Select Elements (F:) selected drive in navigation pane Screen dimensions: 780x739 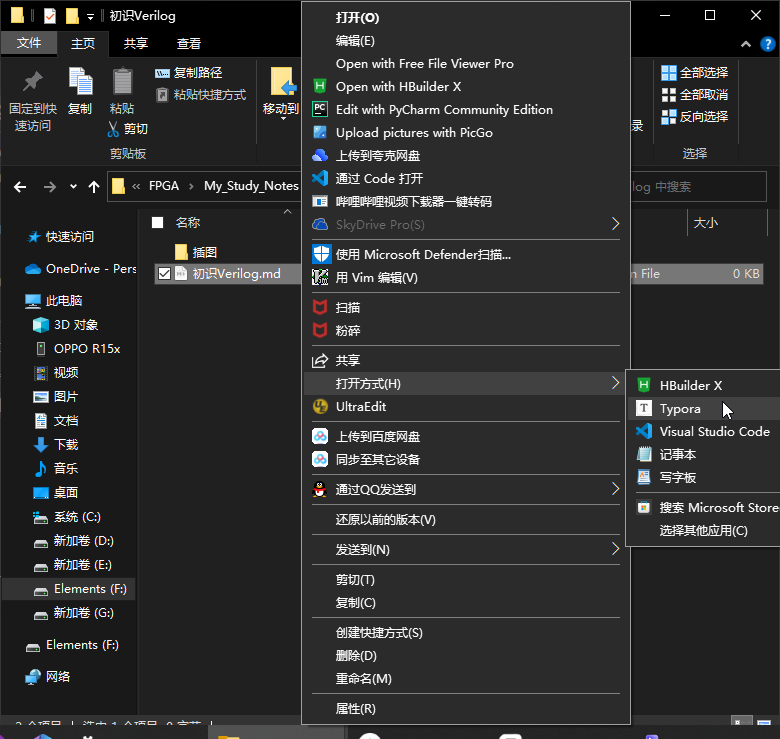[69, 589]
